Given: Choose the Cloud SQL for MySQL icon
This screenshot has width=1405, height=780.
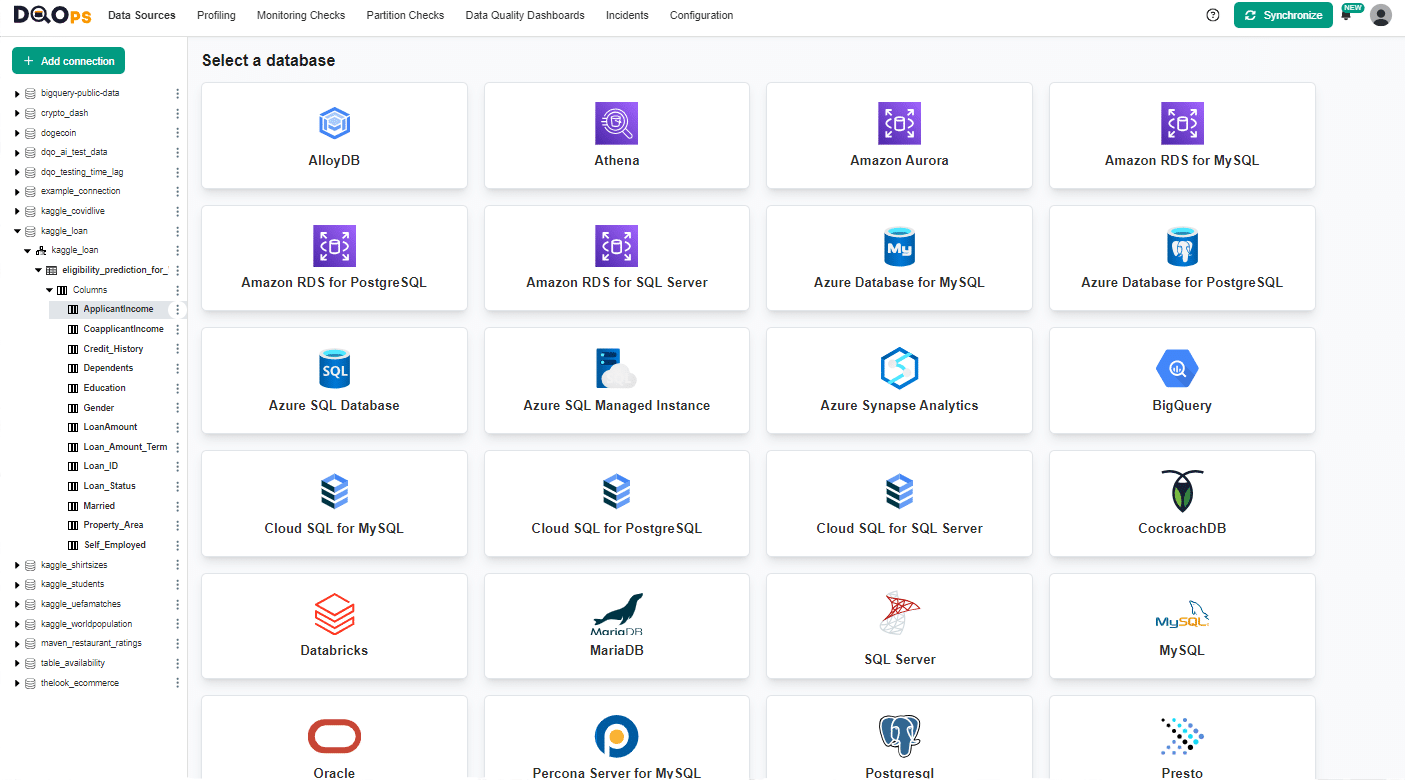Looking at the screenshot, I should tap(334, 492).
